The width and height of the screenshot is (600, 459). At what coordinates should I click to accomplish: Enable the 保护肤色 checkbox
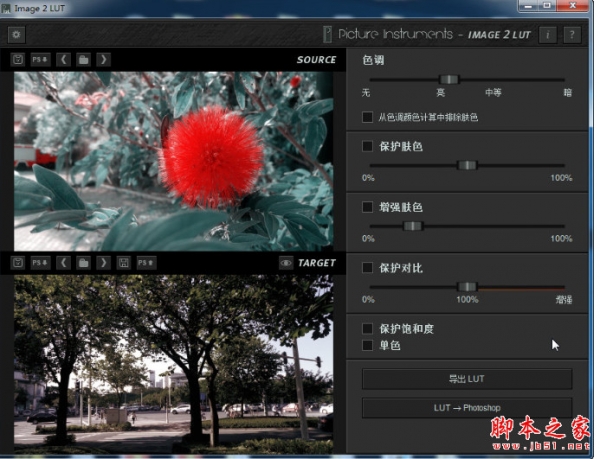click(x=368, y=146)
